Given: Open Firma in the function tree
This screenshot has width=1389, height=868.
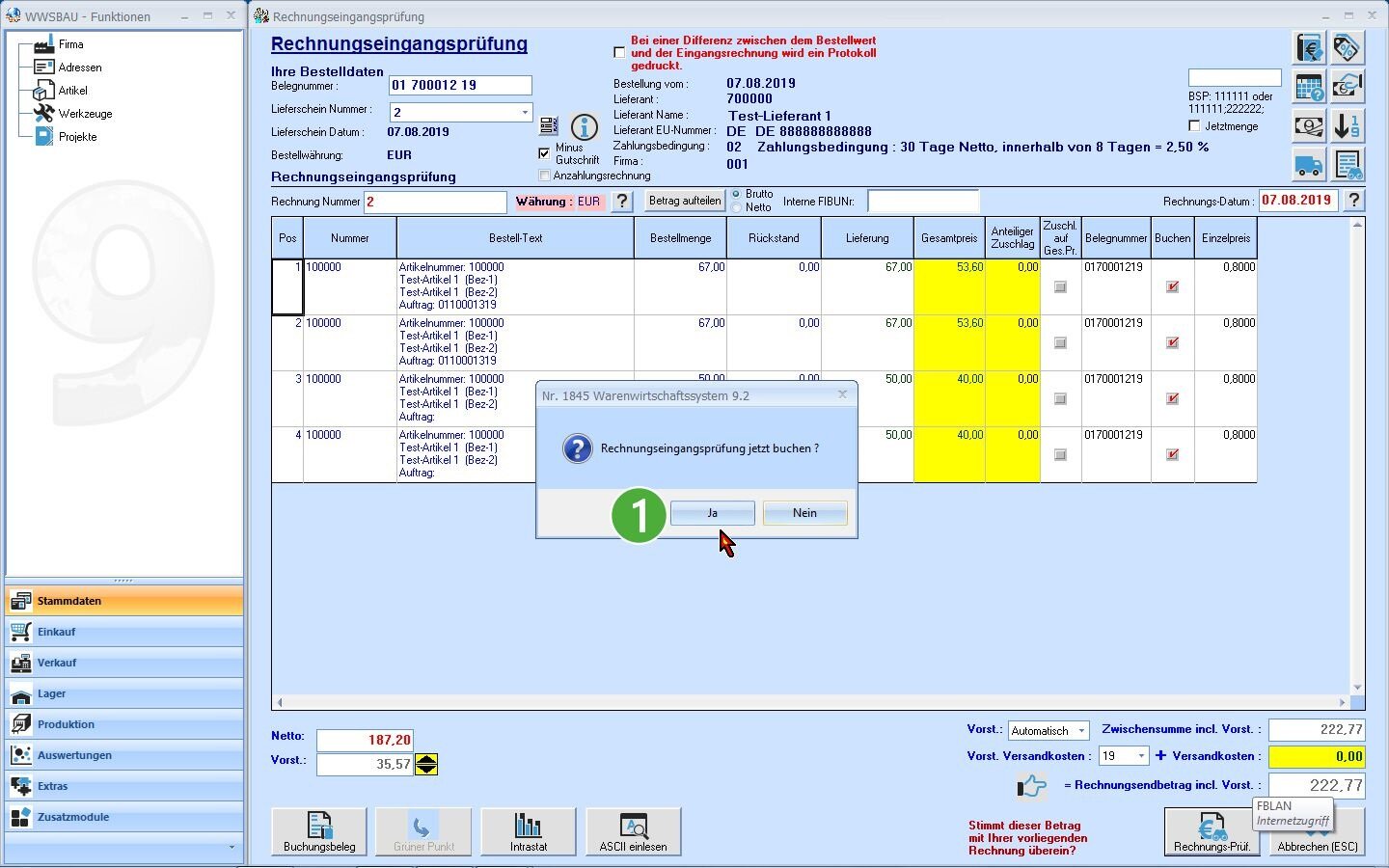Looking at the screenshot, I should [70, 44].
